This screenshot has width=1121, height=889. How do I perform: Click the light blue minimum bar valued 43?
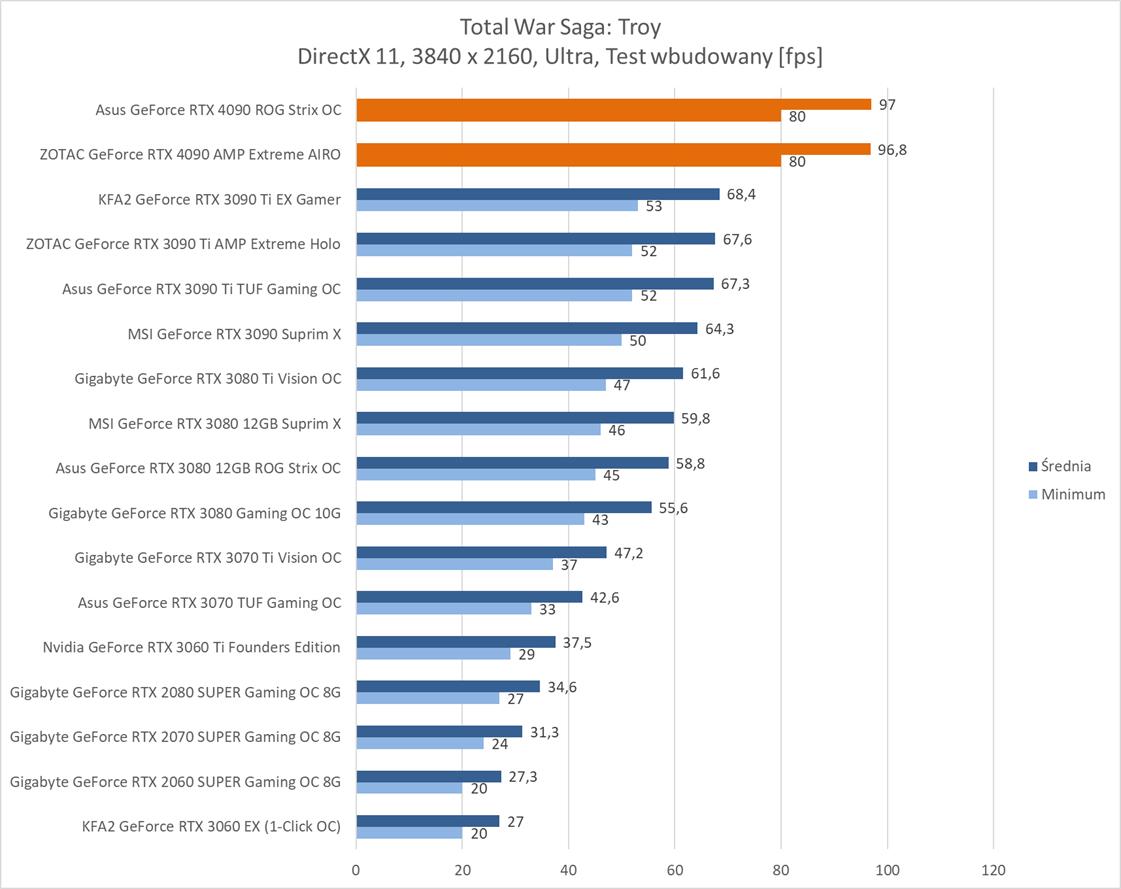(x=470, y=519)
